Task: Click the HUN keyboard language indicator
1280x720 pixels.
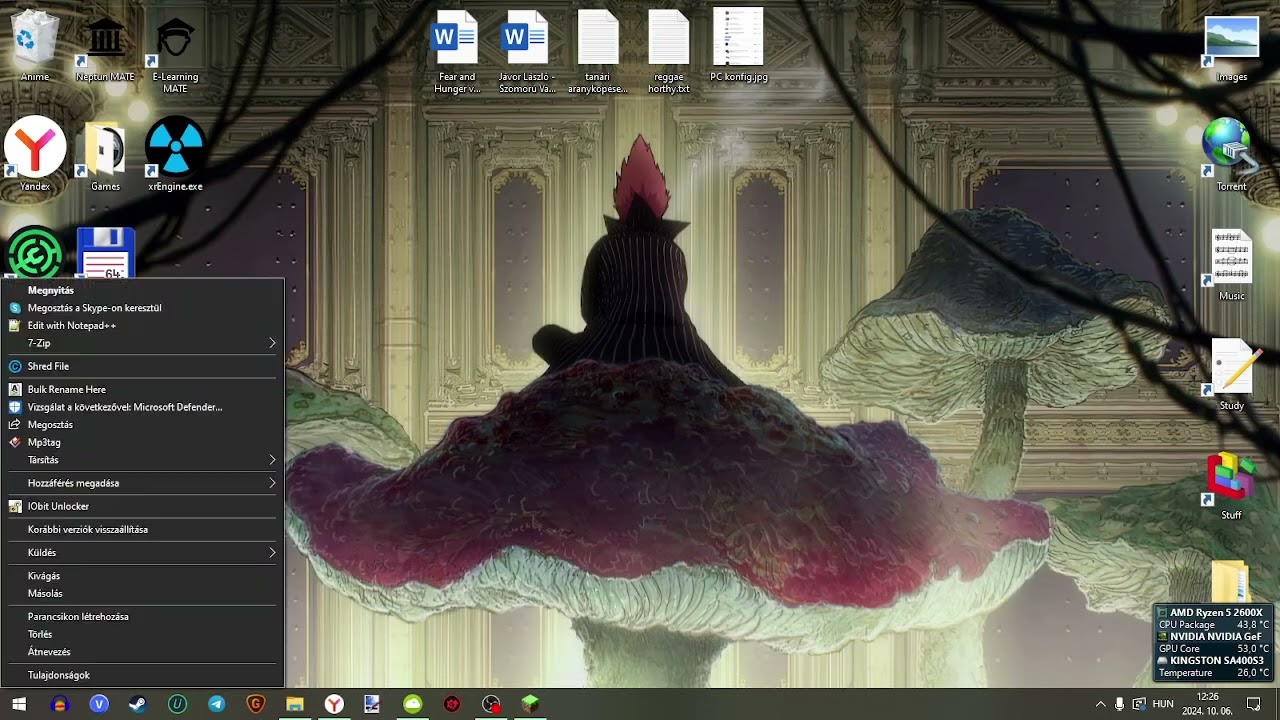Action: pos(1163,704)
